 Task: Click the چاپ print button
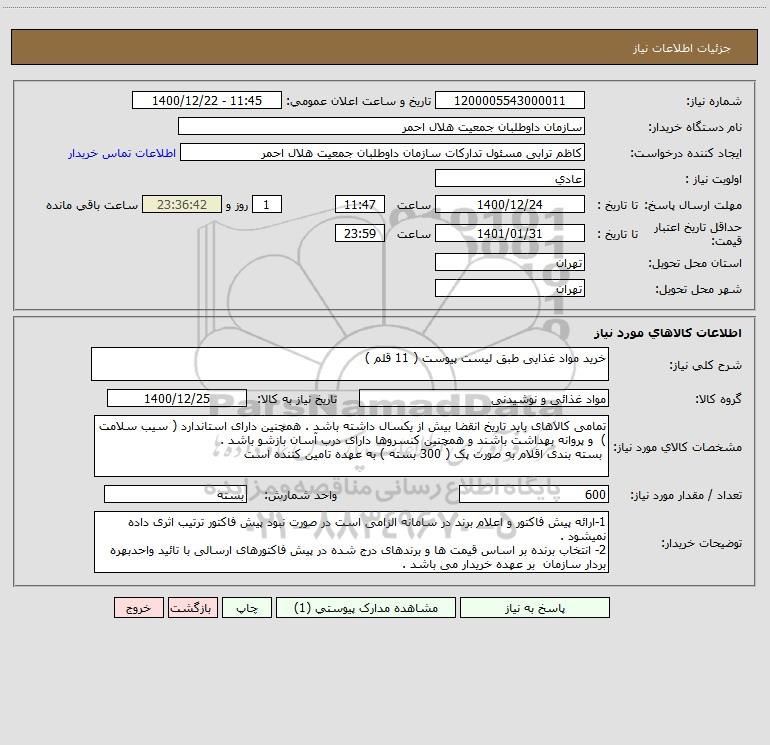coord(247,607)
